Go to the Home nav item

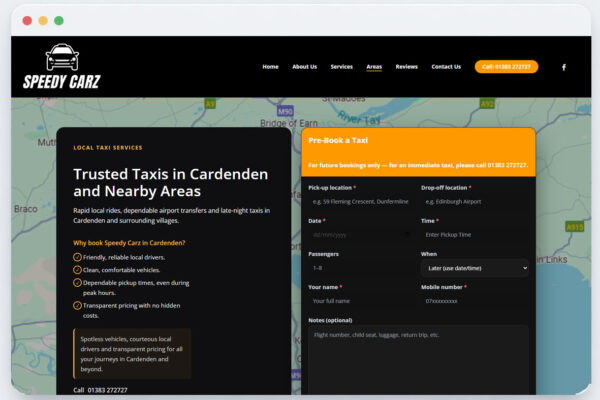(270, 67)
